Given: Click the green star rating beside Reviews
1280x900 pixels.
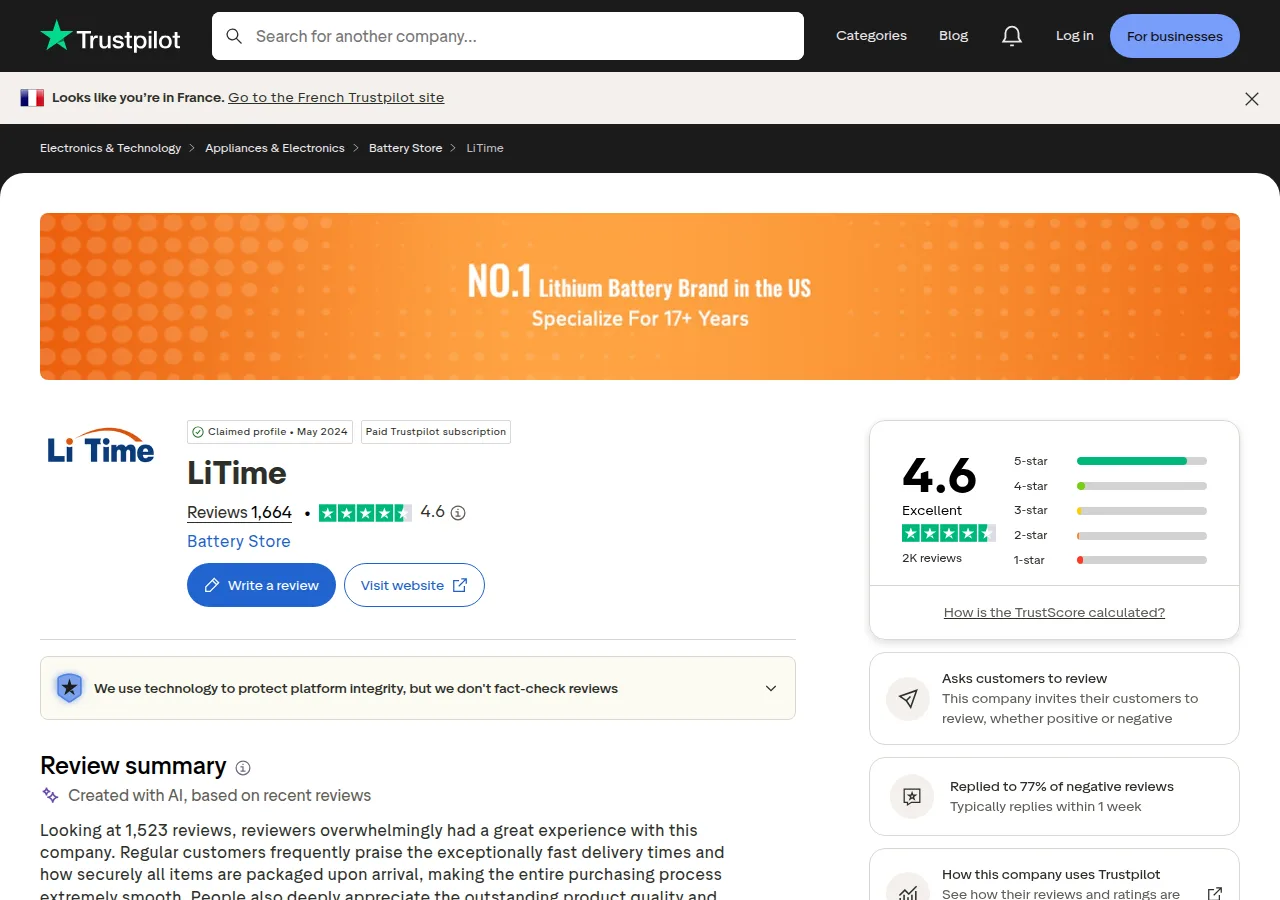Looking at the screenshot, I should (x=365, y=513).
